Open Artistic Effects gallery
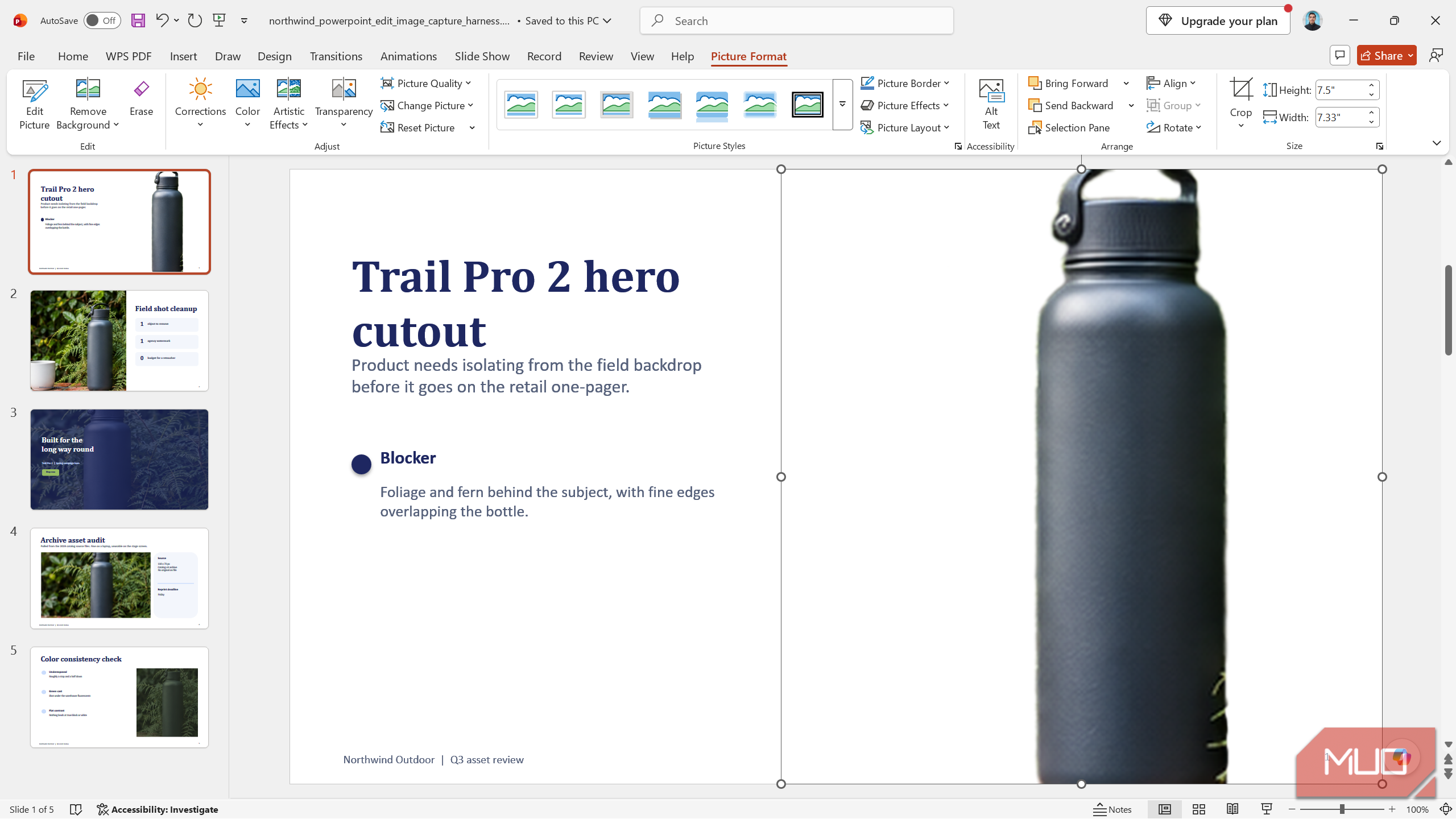The image size is (1456, 819). [288, 104]
